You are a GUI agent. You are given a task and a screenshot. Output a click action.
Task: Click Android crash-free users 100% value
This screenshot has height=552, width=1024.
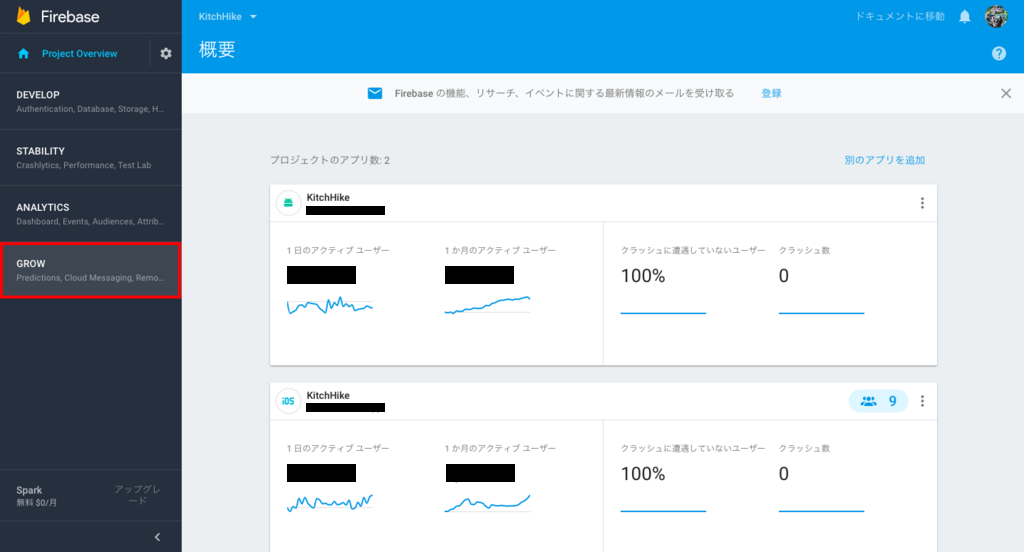643,276
